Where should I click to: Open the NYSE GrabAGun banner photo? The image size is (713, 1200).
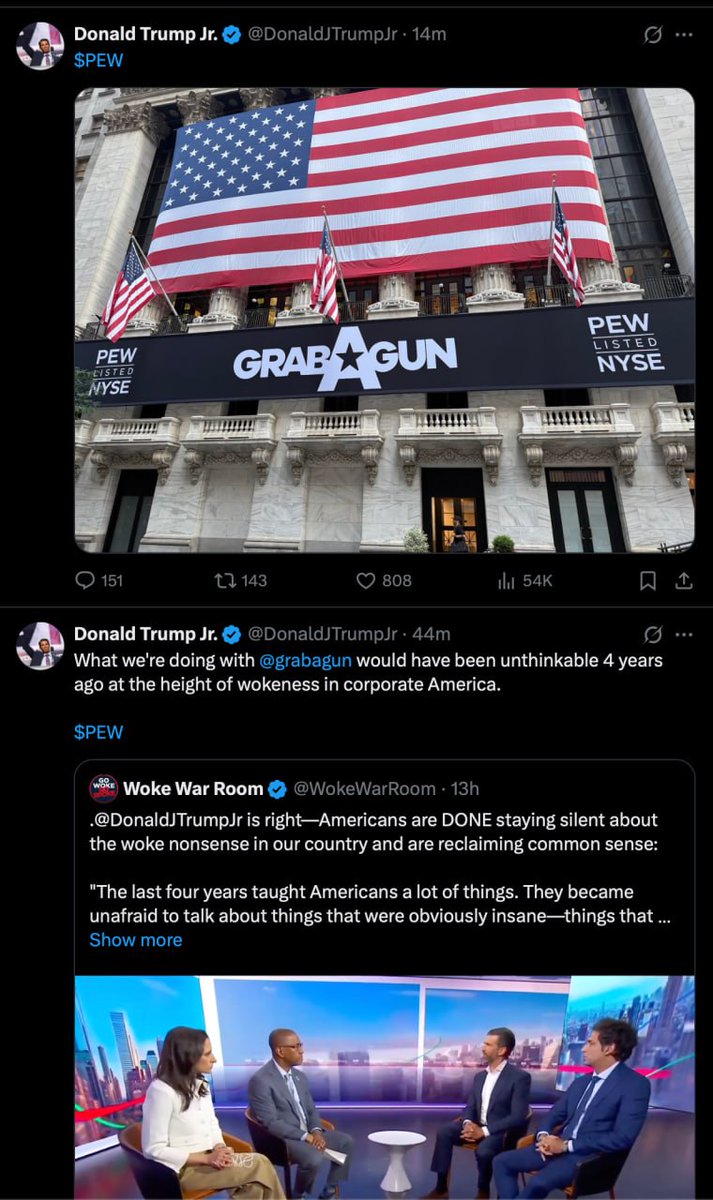(x=384, y=320)
